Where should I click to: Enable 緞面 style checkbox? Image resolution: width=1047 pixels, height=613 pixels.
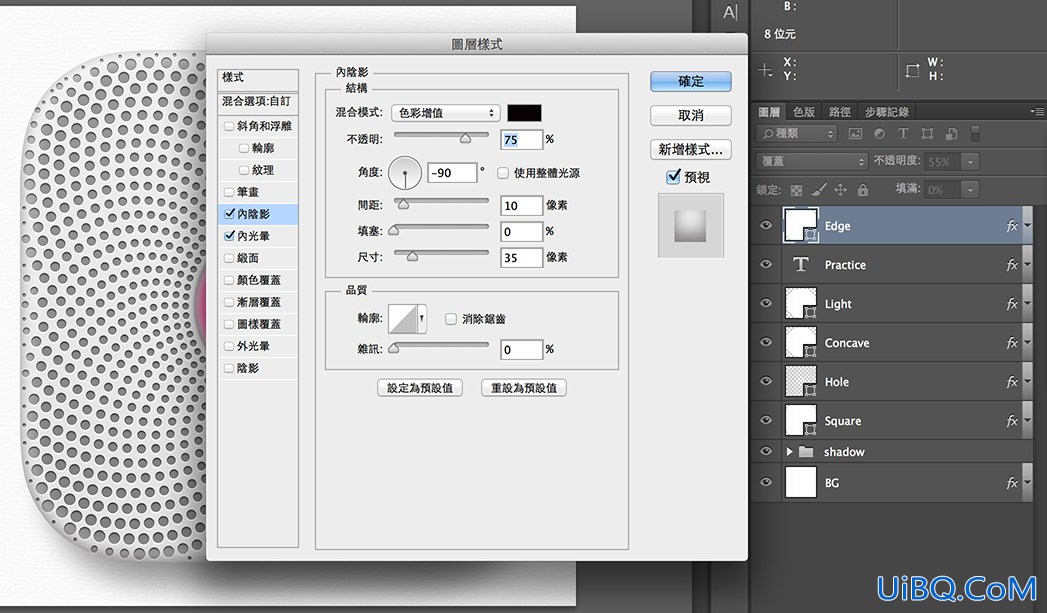pos(229,258)
